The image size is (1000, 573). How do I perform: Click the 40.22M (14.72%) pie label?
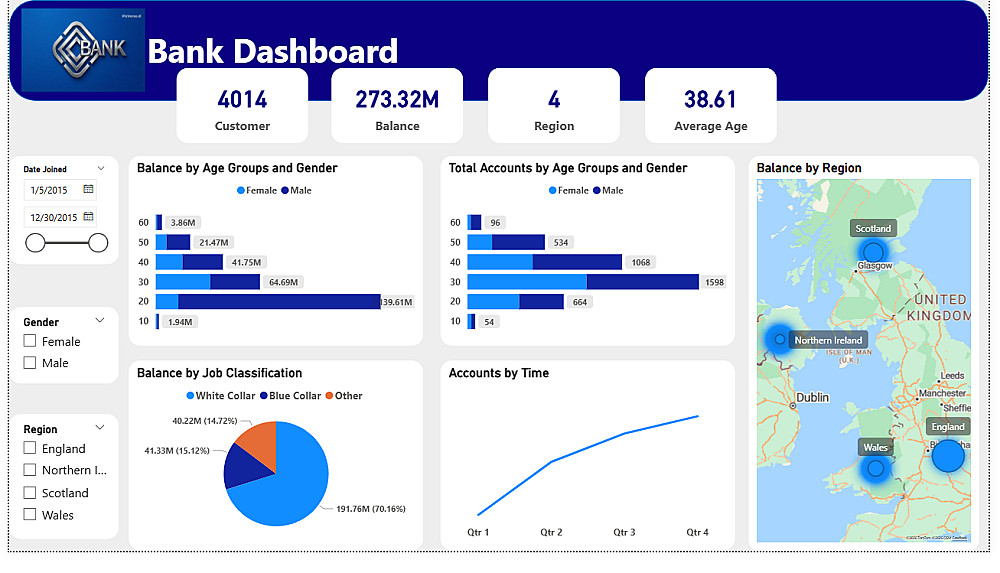tap(205, 421)
